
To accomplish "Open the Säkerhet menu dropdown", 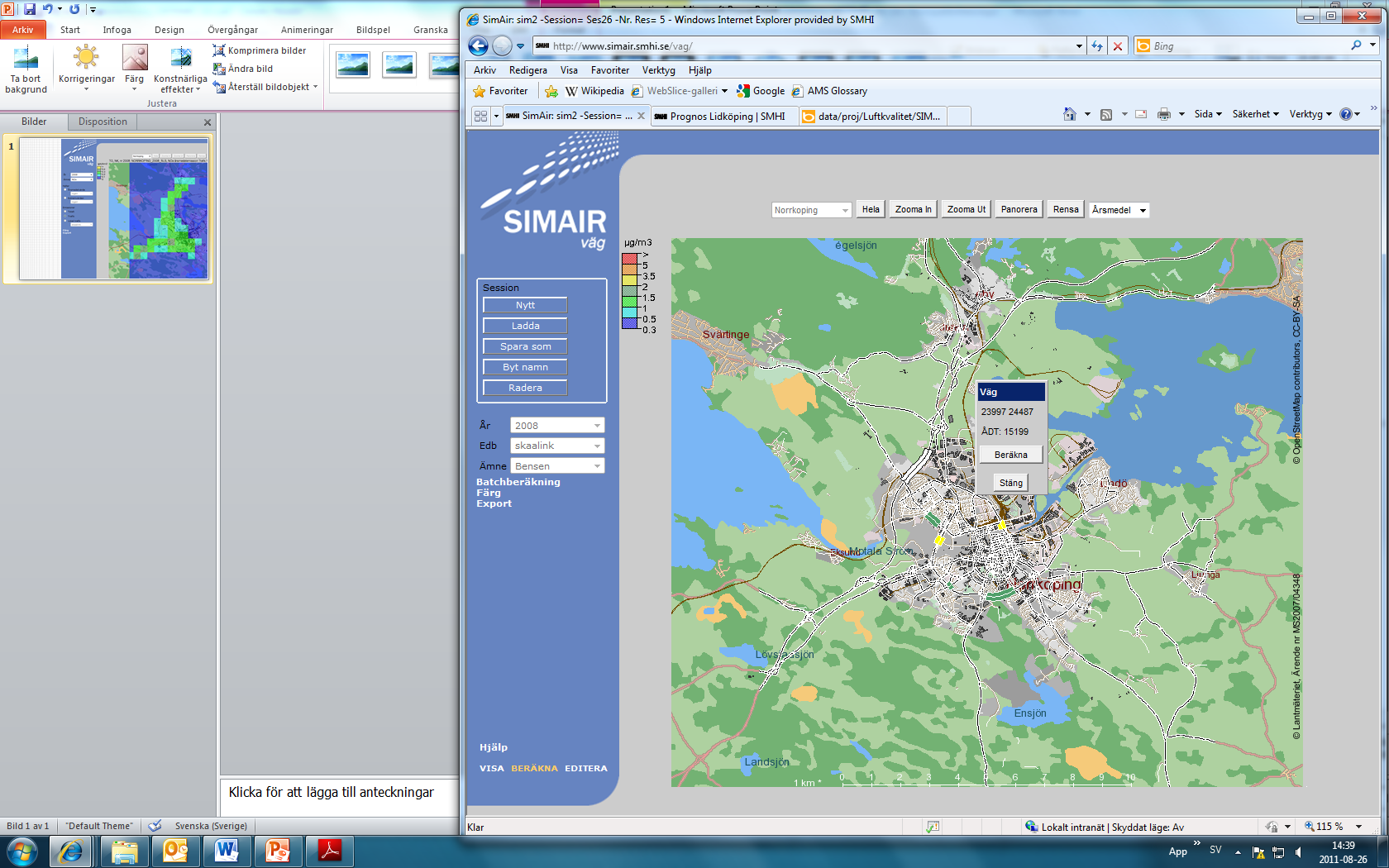I will pyautogui.click(x=1255, y=114).
